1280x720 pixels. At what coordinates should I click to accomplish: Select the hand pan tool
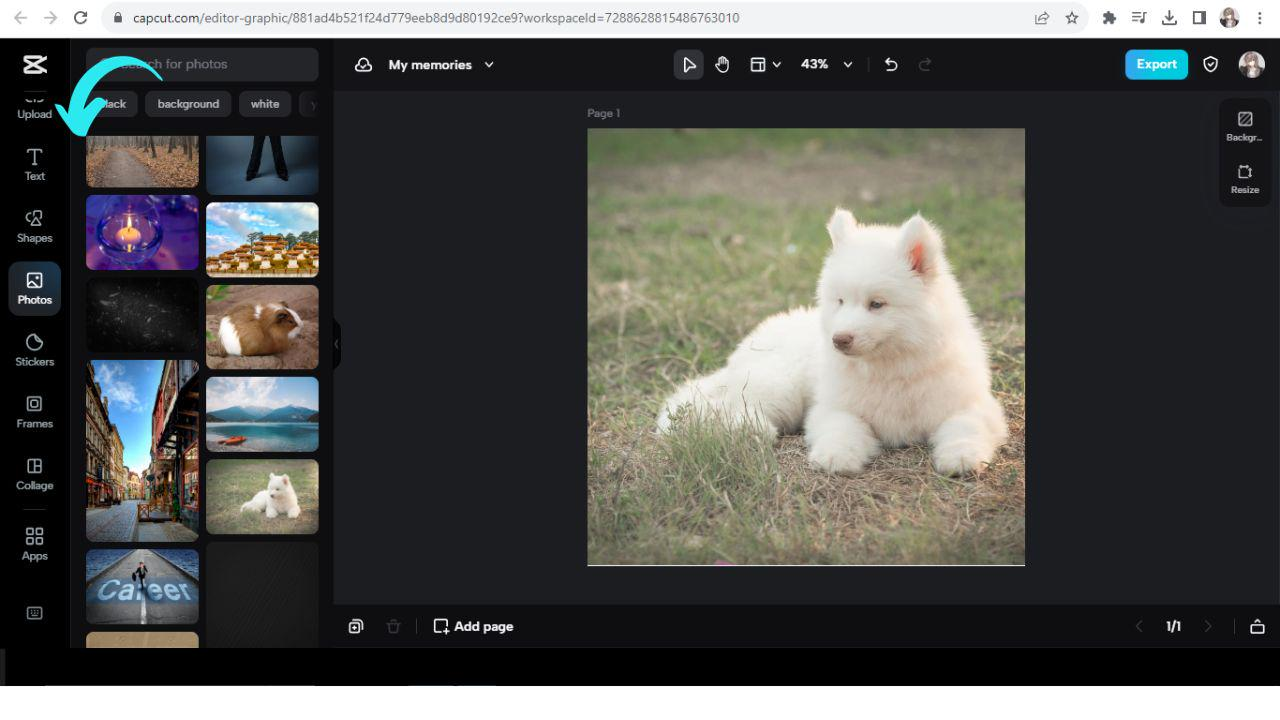(722, 65)
